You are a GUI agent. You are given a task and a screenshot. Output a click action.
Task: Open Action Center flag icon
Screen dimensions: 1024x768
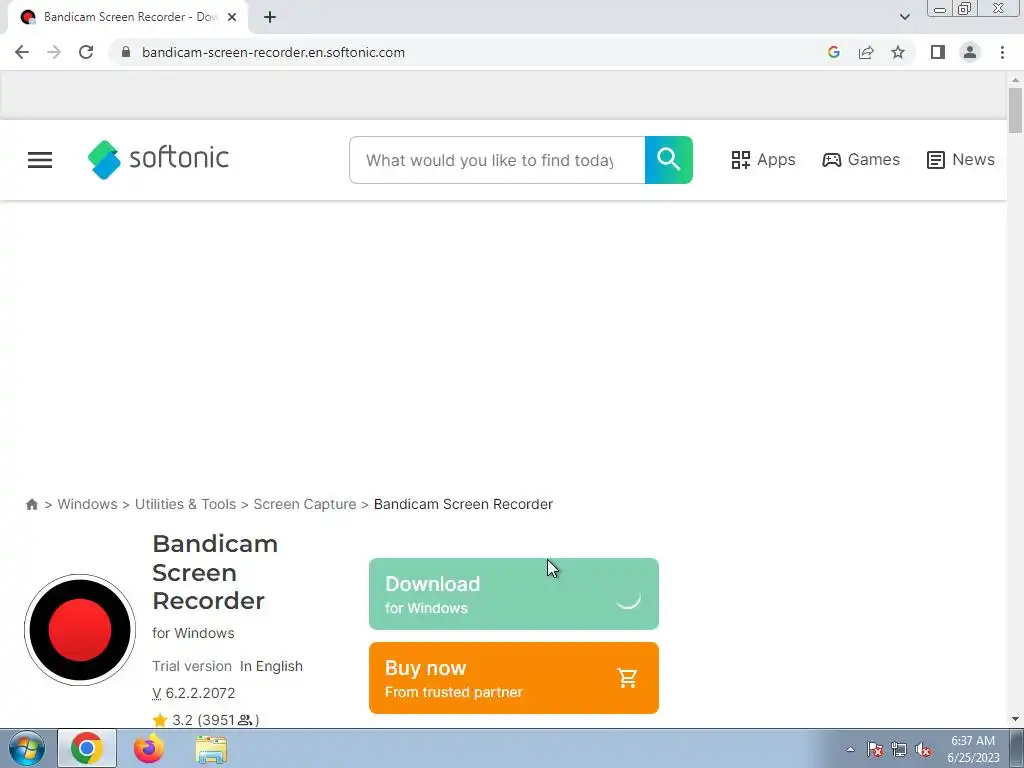875,750
